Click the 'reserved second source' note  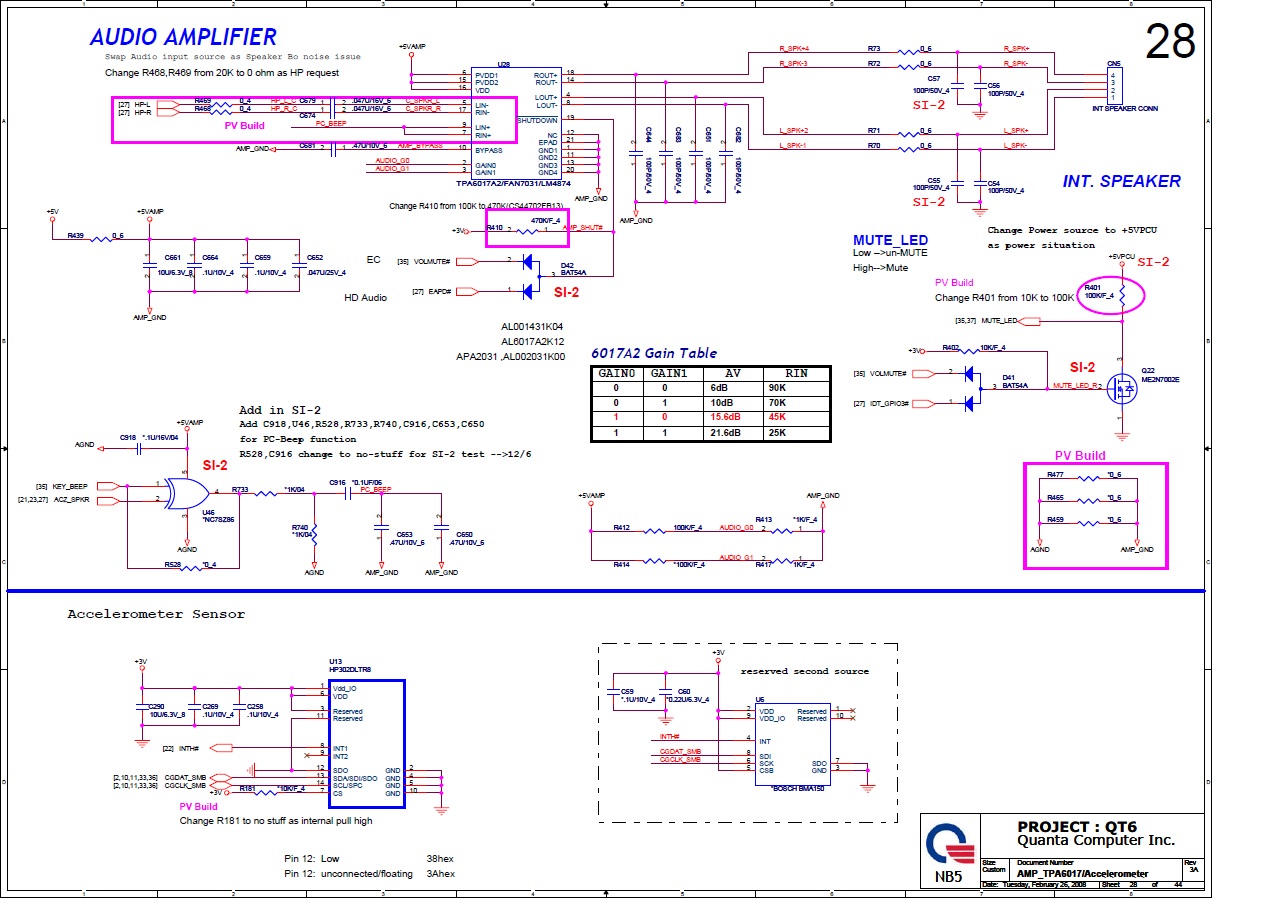point(804,671)
